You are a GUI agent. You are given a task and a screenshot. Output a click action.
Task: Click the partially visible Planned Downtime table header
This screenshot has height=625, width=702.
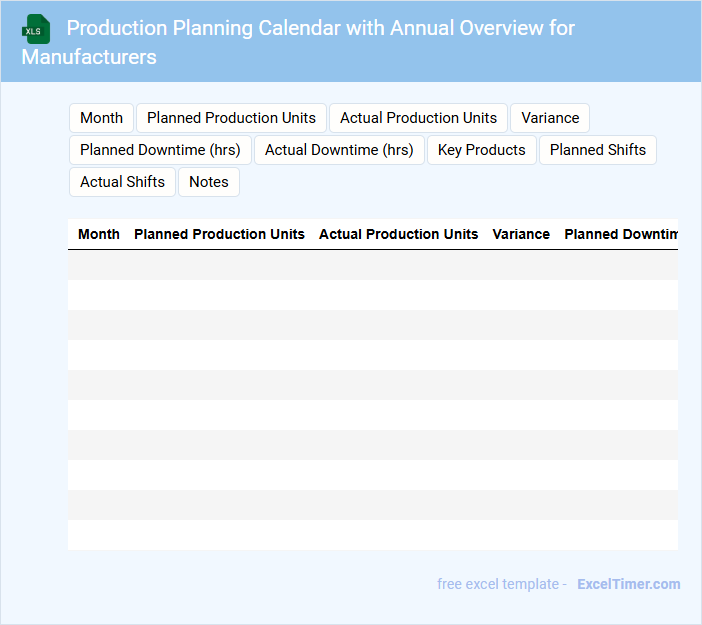[620, 234]
